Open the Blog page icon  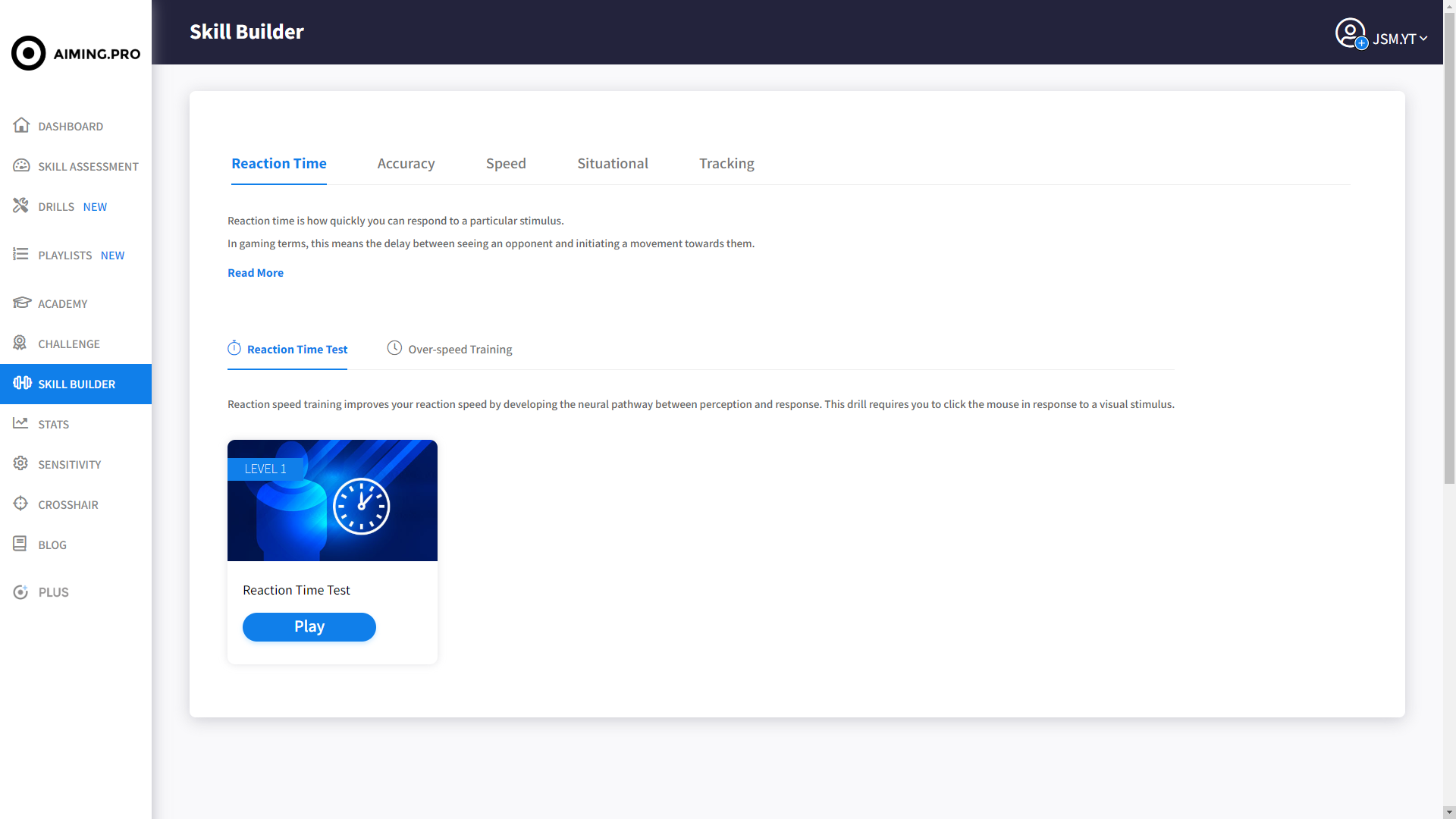click(x=20, y=544)
